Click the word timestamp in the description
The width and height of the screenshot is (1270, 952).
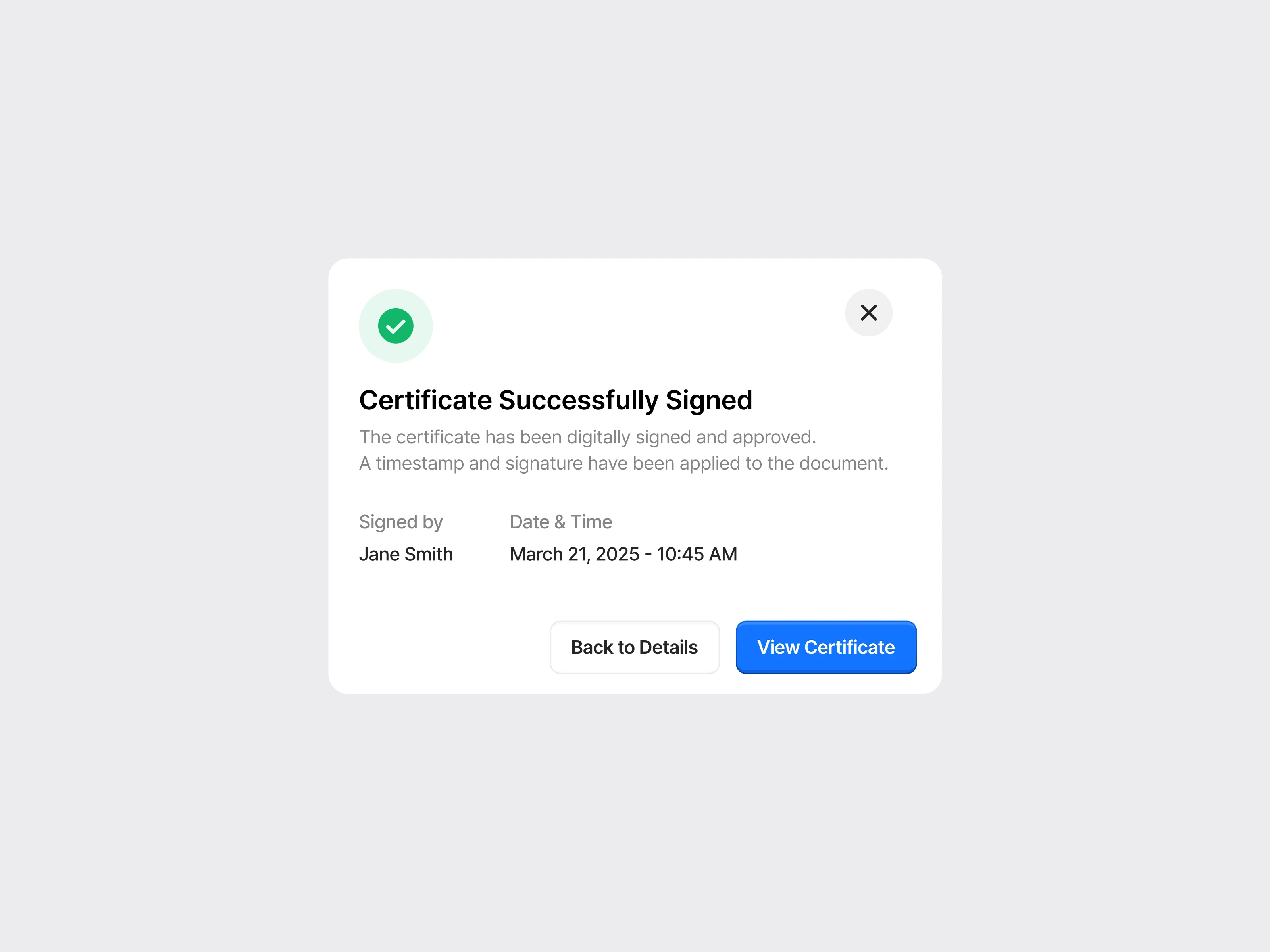[x=420, y=463]
